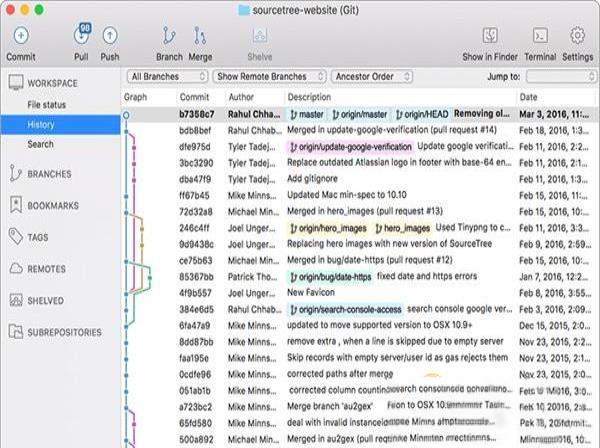Click the graph node of commit b7358c7

click(126, 115)
